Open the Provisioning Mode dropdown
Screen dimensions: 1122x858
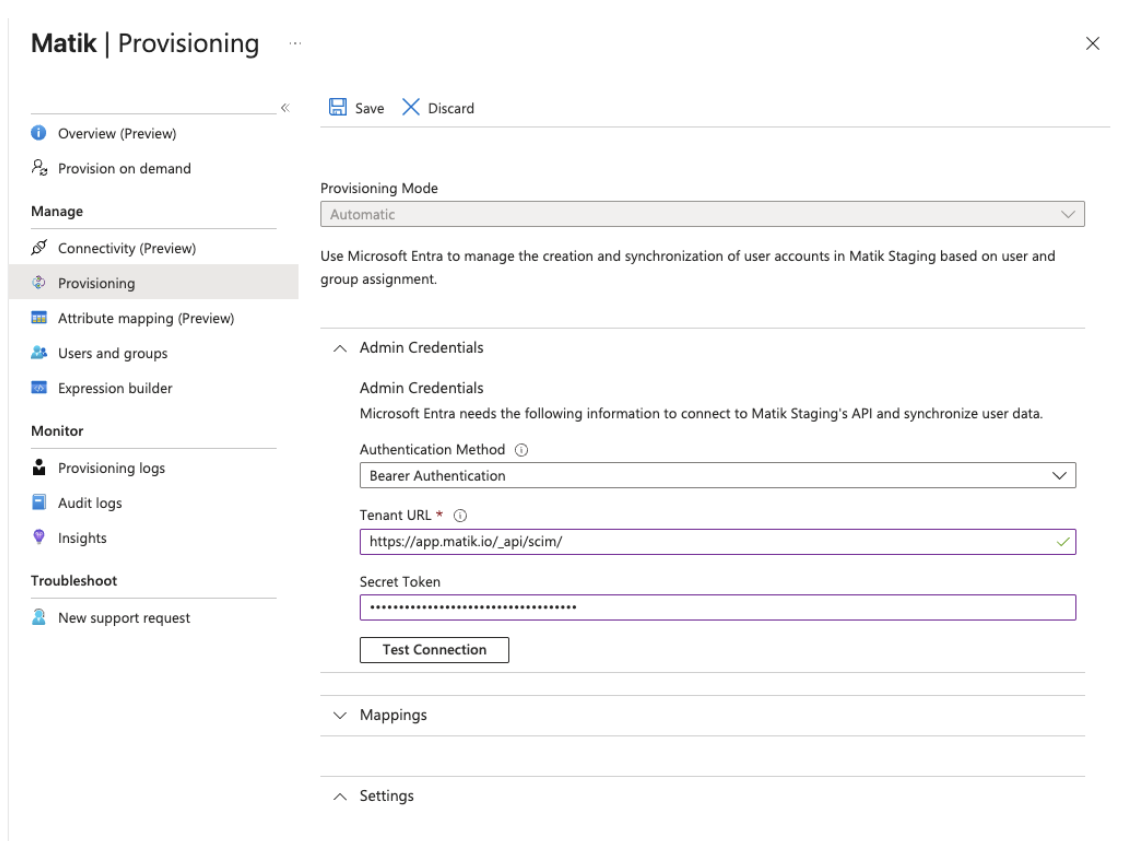[702, 214]
